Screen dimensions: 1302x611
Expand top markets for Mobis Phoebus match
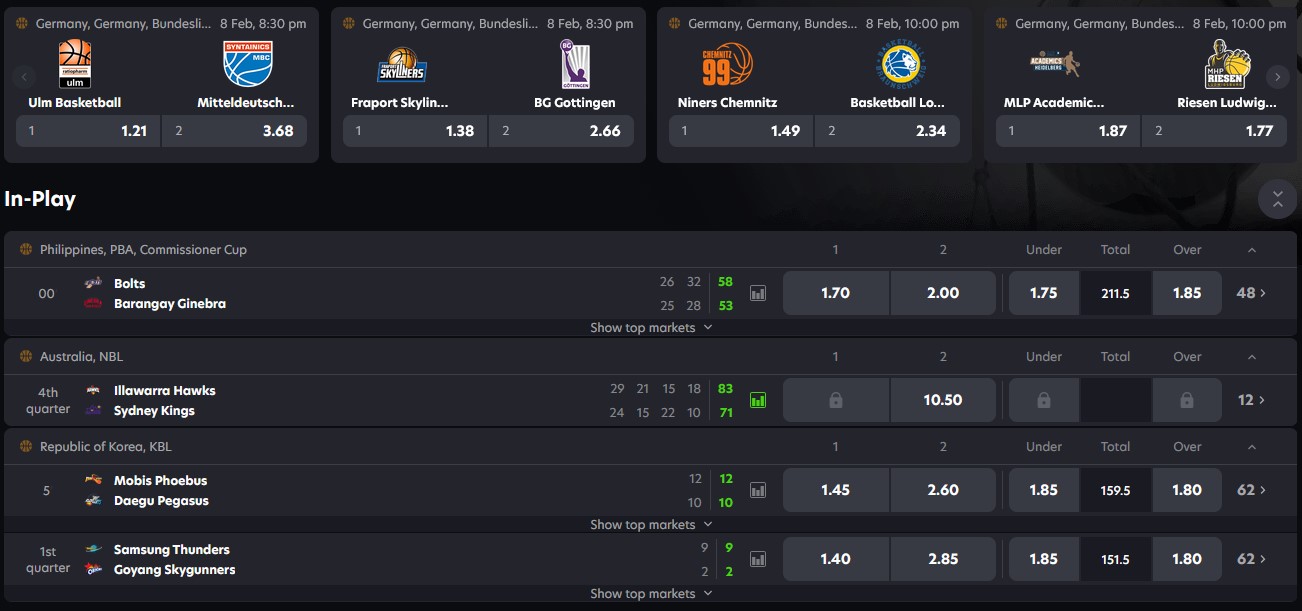tap(651, 523)
